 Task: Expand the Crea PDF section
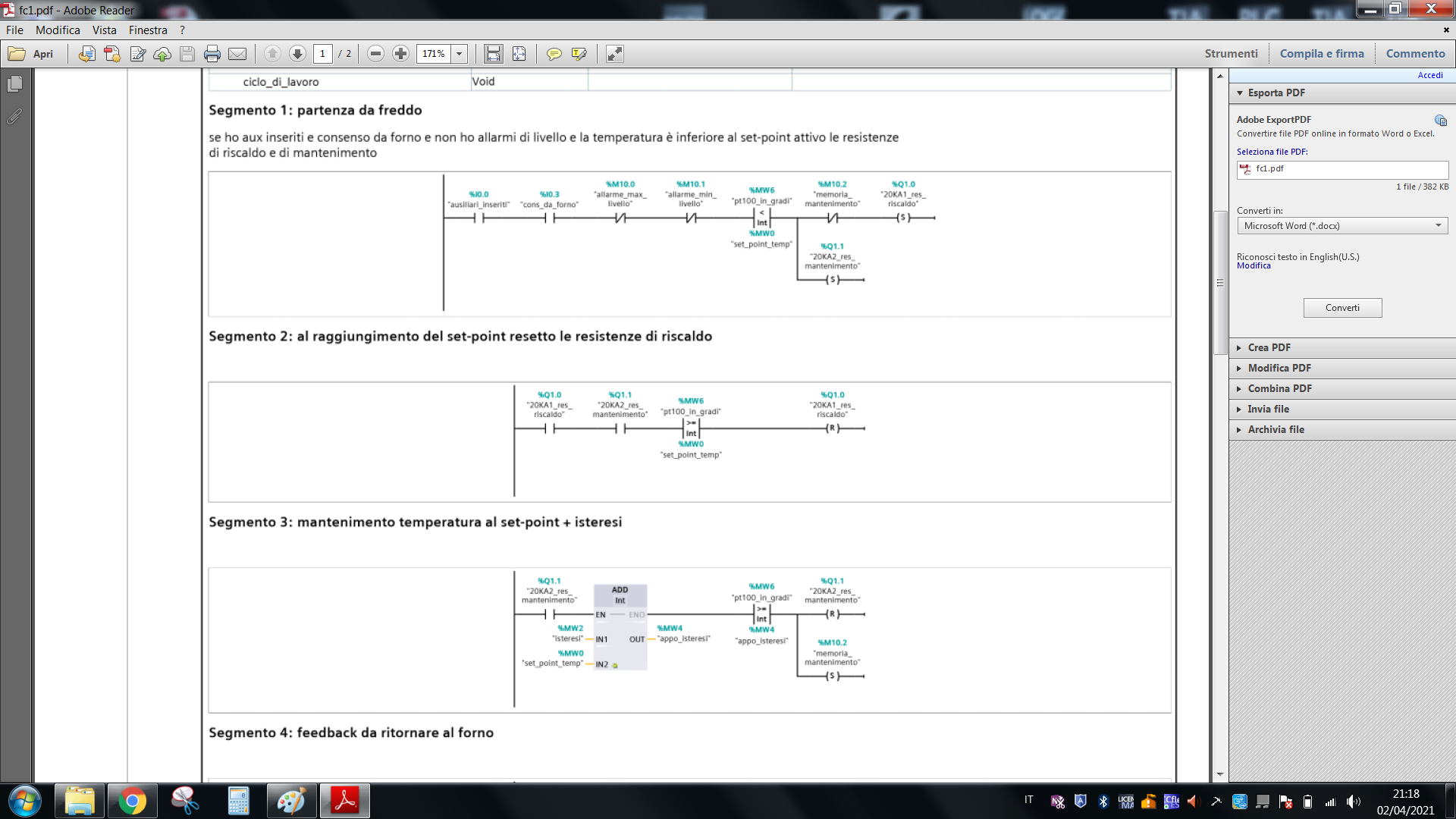coord(1269,347)
